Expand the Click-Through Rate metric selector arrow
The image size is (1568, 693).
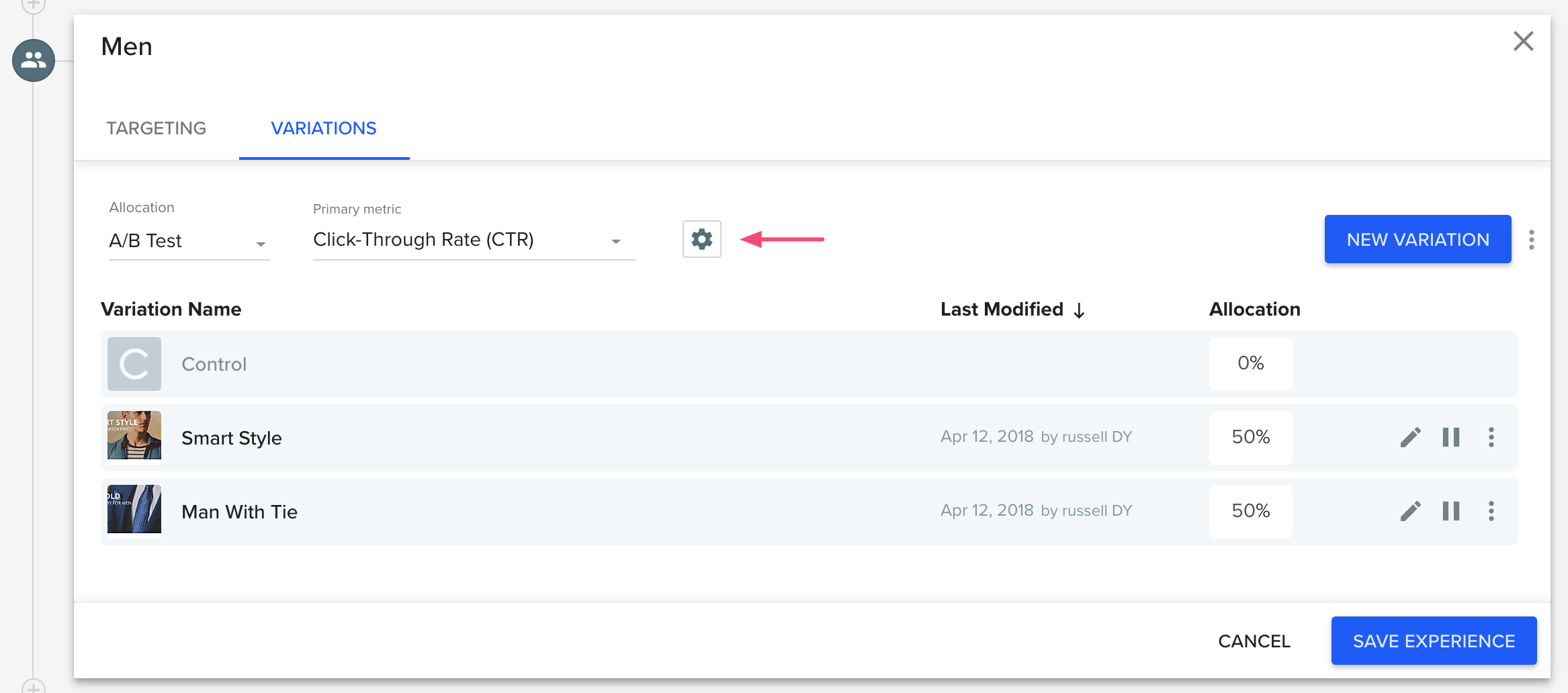click(615, 242)
